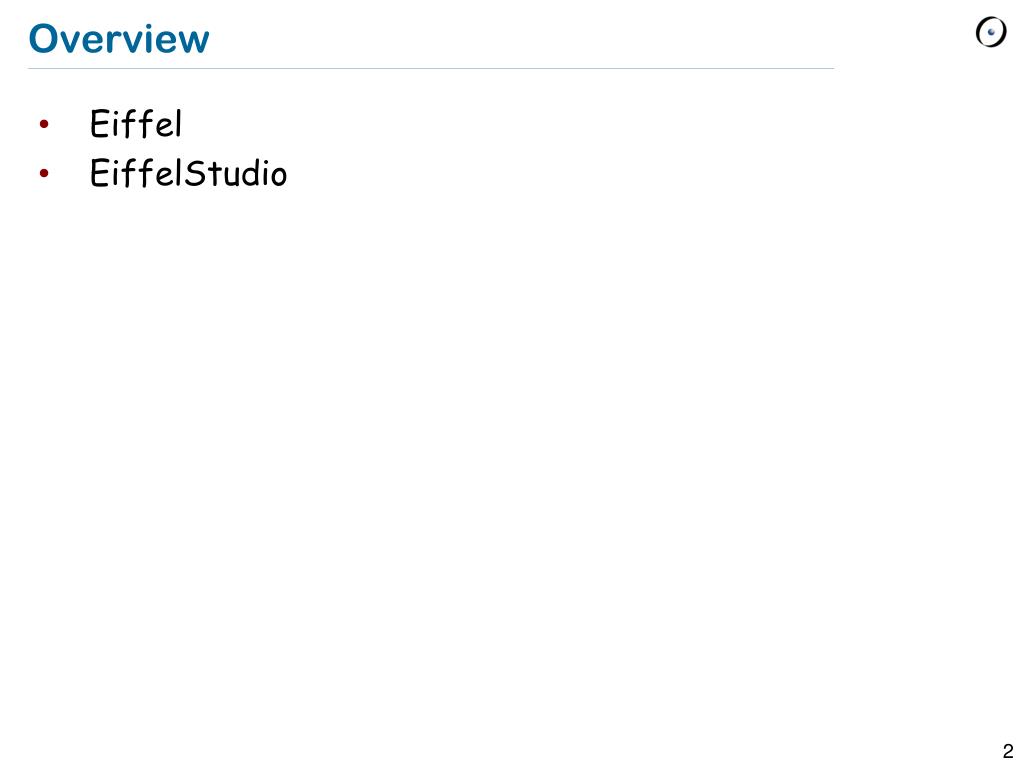Click the red bullet beside "Eiffel"
The image size is (1024, 768).
tap(44, 123)
